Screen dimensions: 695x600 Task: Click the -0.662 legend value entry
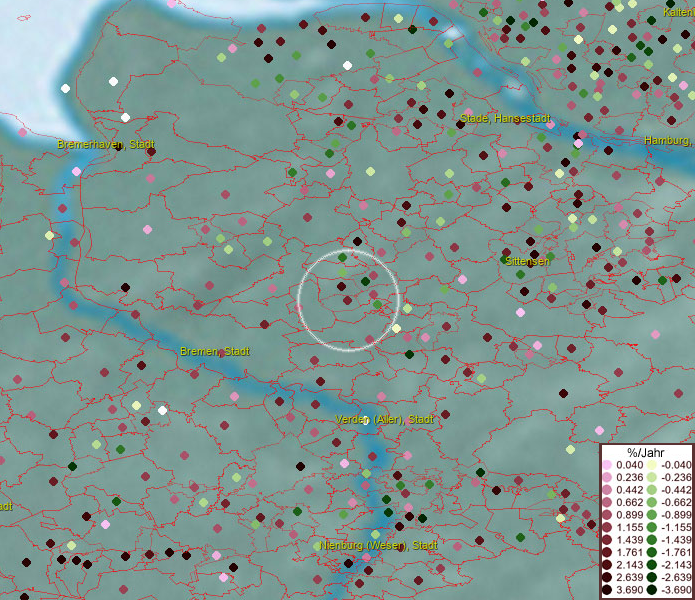(675, 503)
